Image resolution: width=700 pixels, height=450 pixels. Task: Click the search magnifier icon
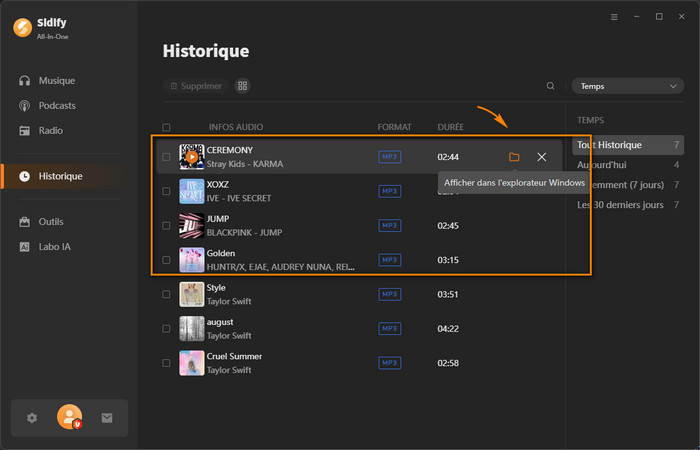[x=550, y=86]
